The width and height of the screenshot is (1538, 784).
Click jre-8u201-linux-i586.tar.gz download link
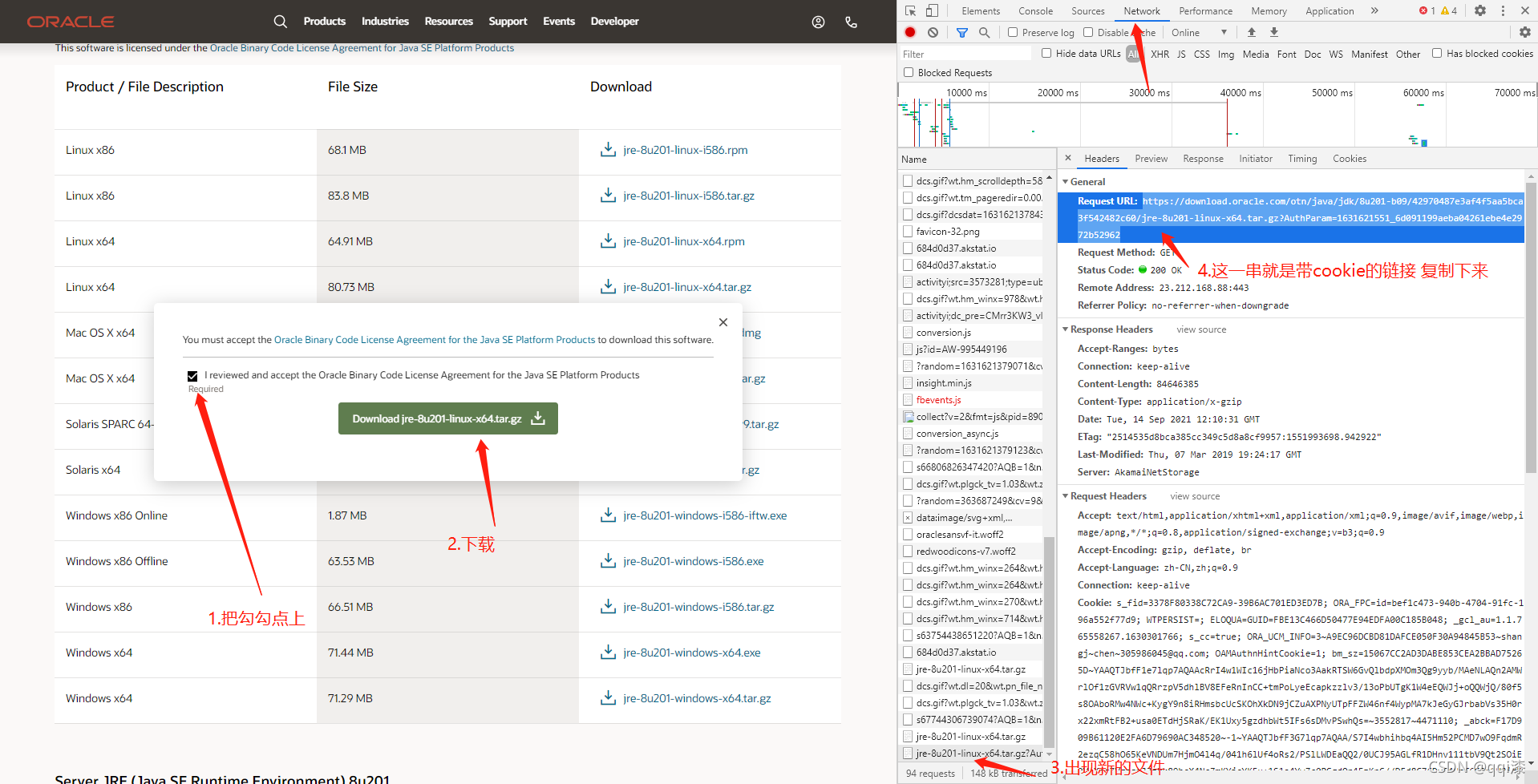(689, 196)
